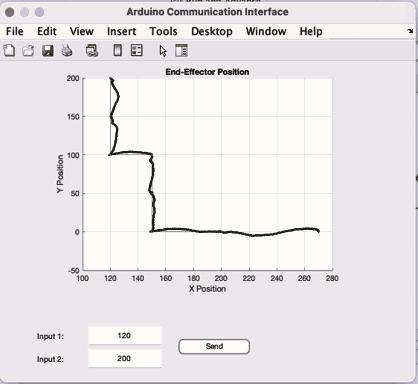Screen dimensions: 418x384
Task: Insert a colorbar using the toolbar icon
Action: (117, 51)
